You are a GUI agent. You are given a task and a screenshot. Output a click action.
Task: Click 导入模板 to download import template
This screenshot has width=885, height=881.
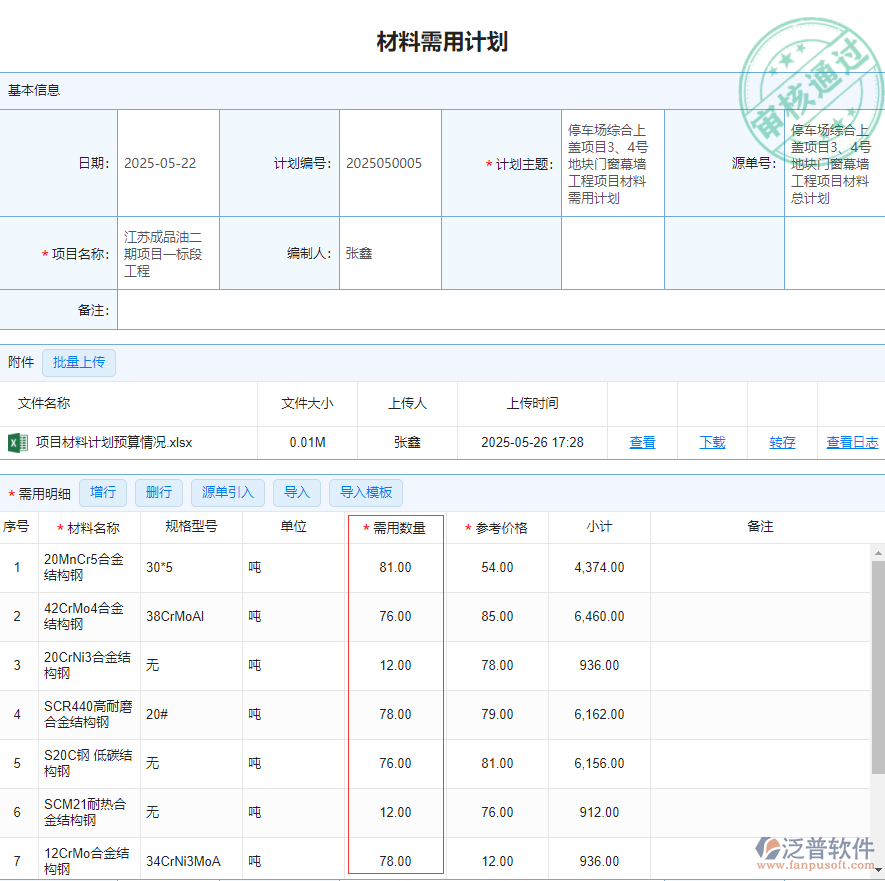tap(366, 492)
